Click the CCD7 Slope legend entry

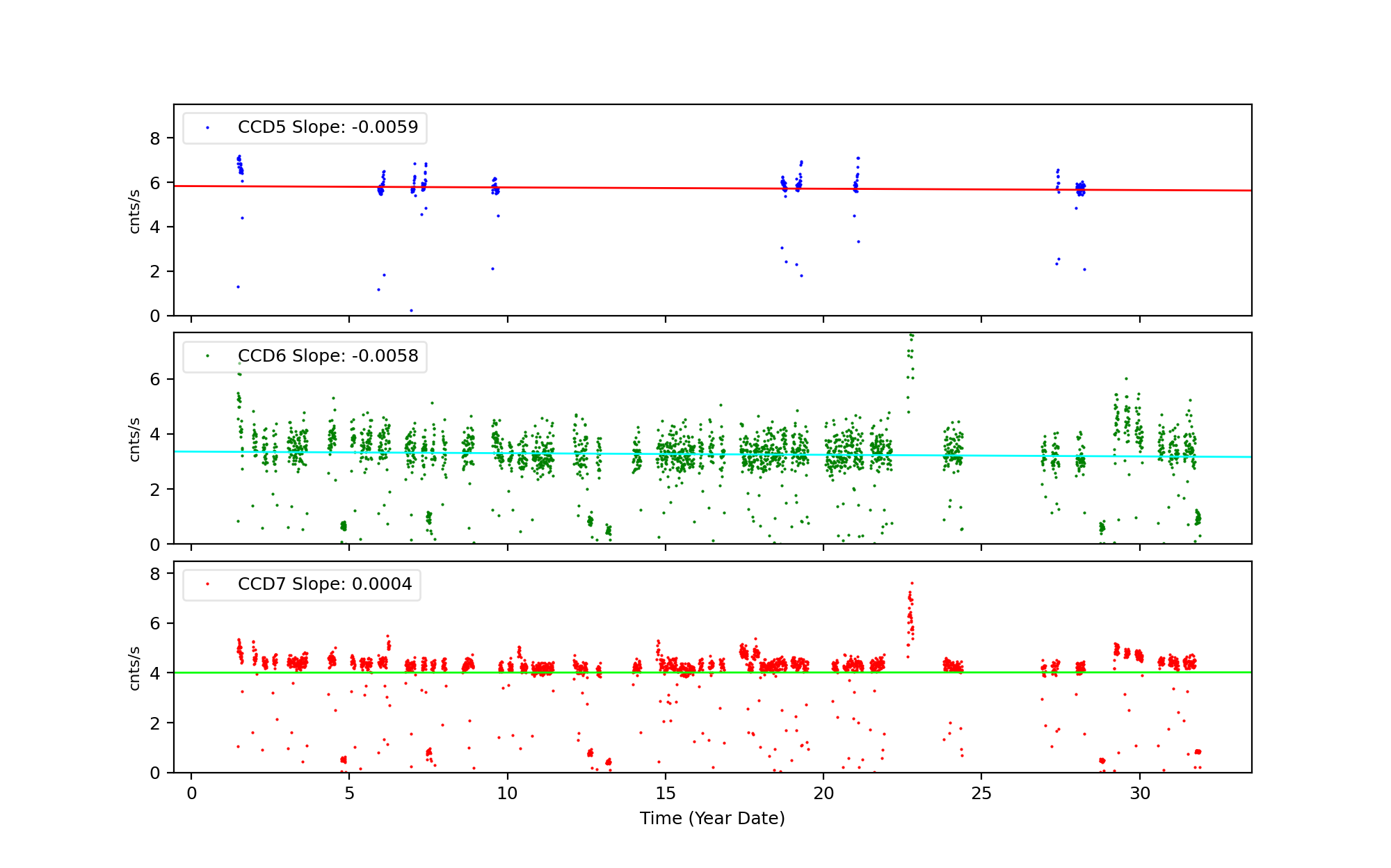324,584
